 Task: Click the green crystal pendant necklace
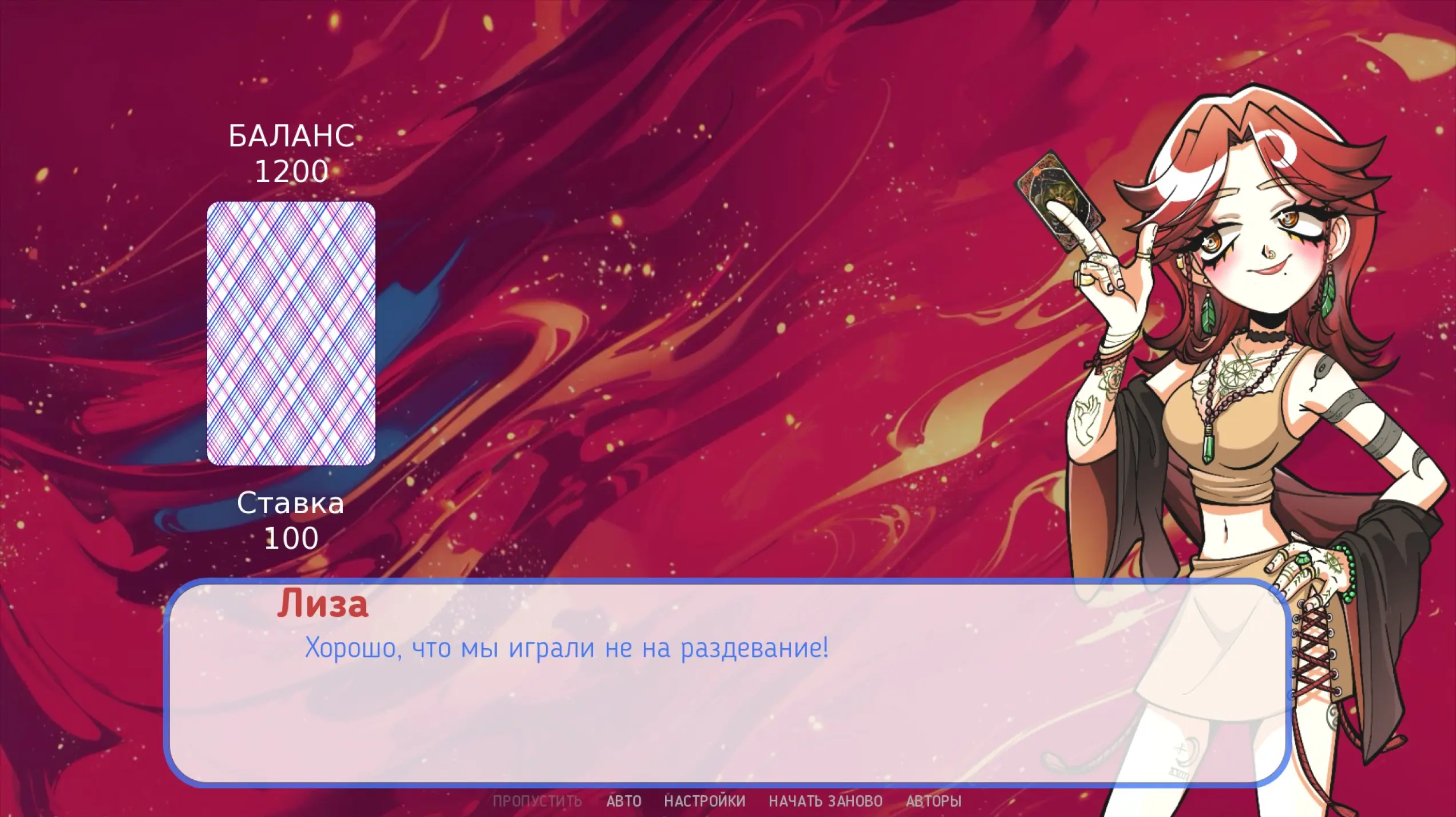point(1209,447)
